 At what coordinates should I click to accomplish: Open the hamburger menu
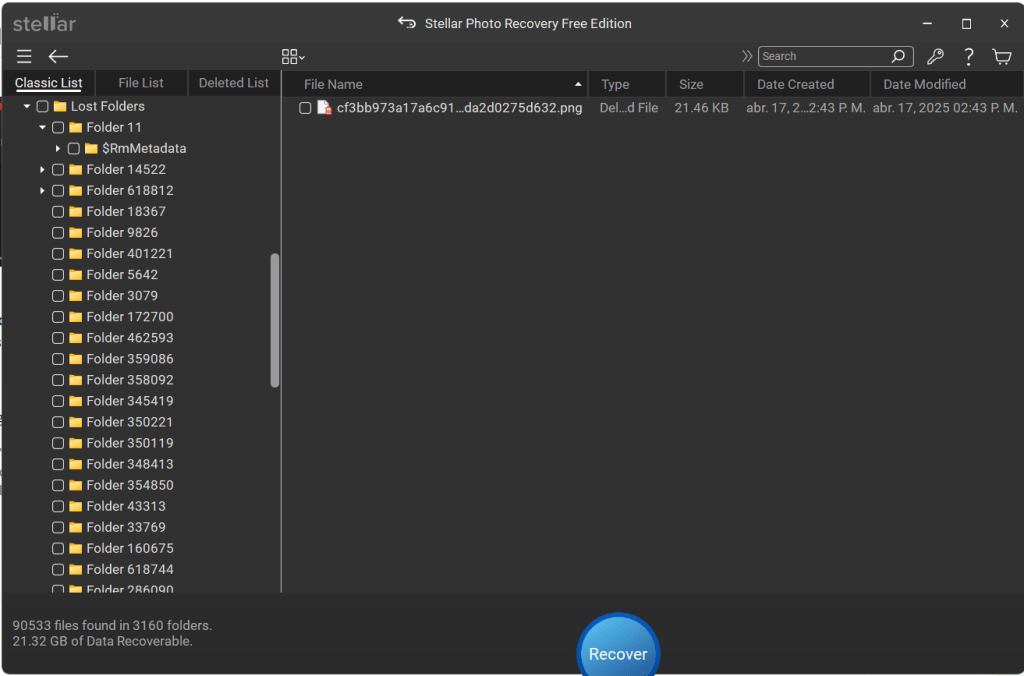click(24, 57)
